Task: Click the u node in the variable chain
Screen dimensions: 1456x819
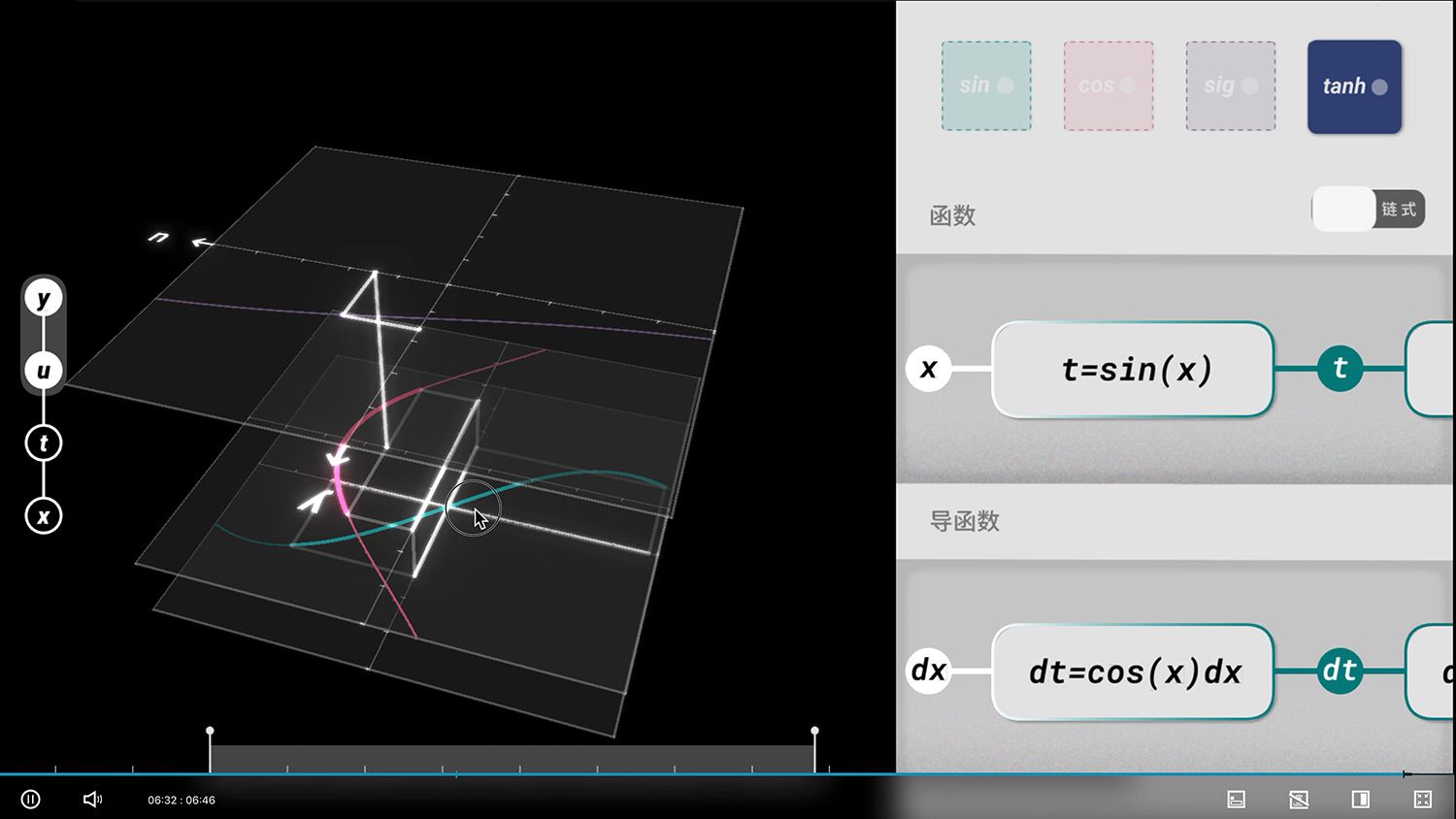Action: point(44,371)
